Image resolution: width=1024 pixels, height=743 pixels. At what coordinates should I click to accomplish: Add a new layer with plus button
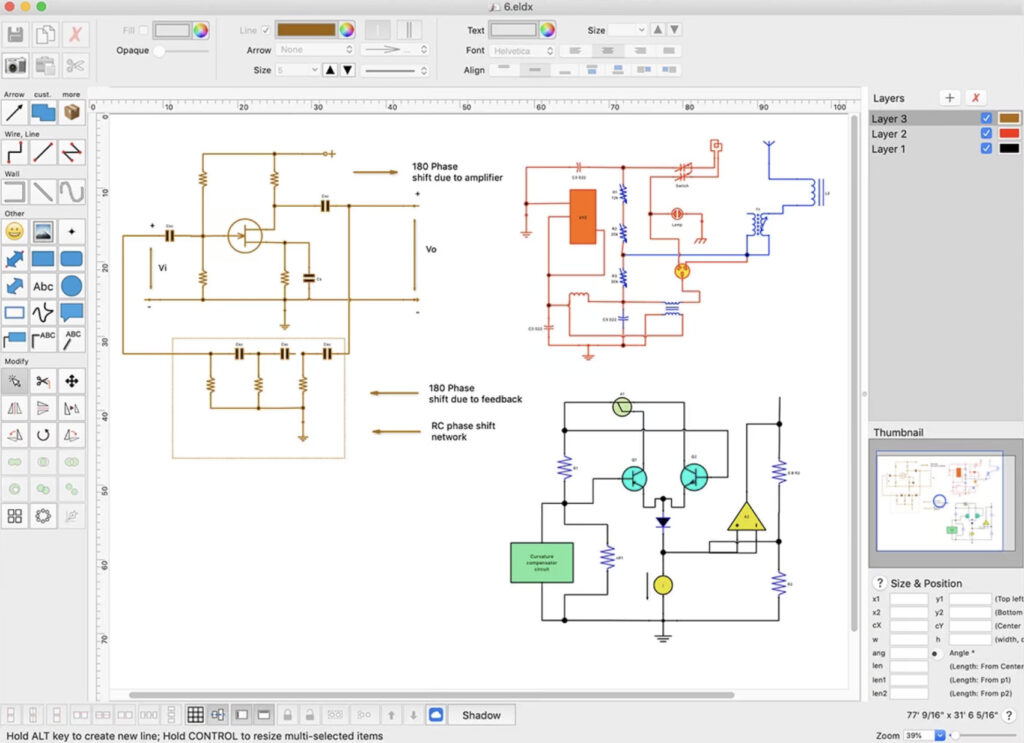tap(950, 98)
